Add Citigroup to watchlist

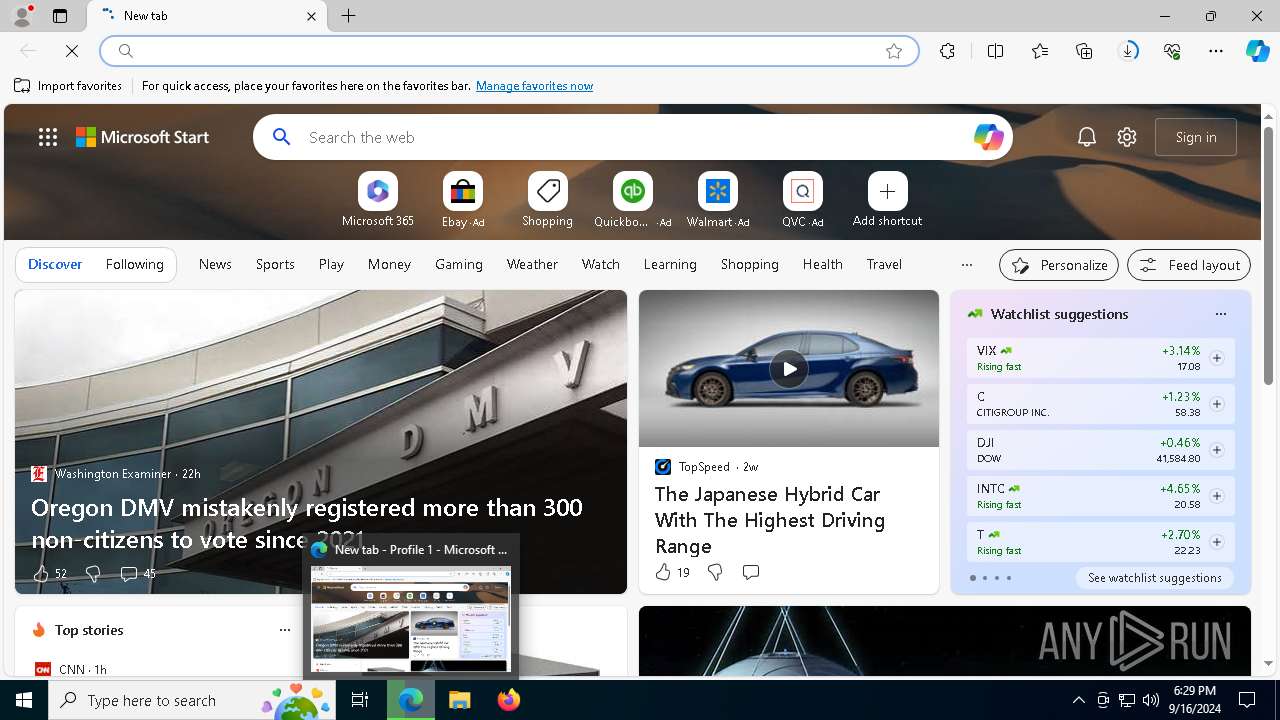click(1216, 404)
